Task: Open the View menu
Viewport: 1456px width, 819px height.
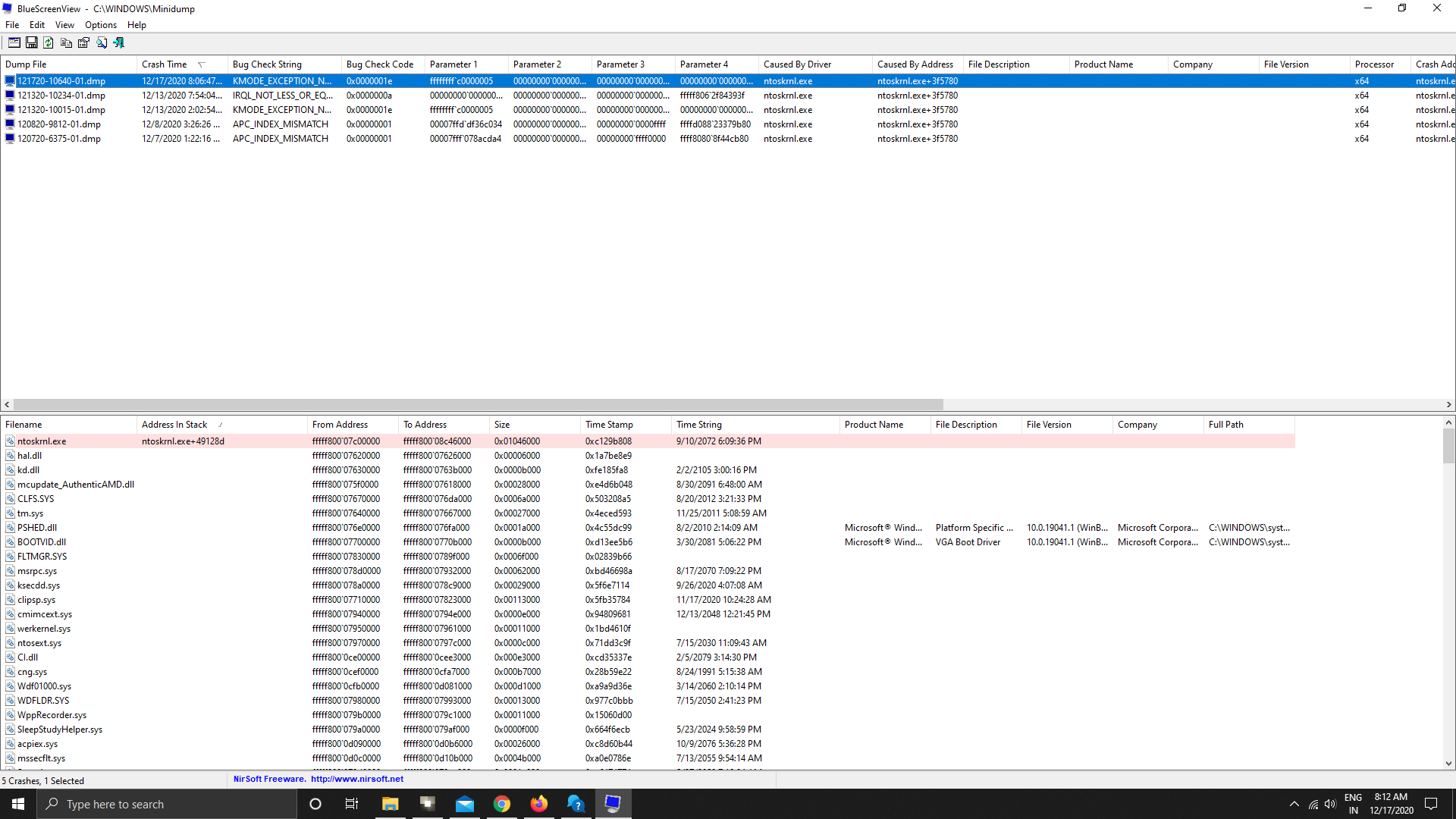Action: (64, 25)
